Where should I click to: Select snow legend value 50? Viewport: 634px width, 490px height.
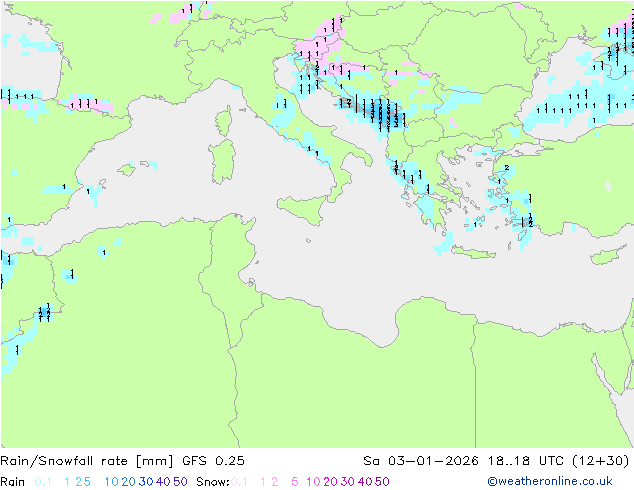(382, 482)
